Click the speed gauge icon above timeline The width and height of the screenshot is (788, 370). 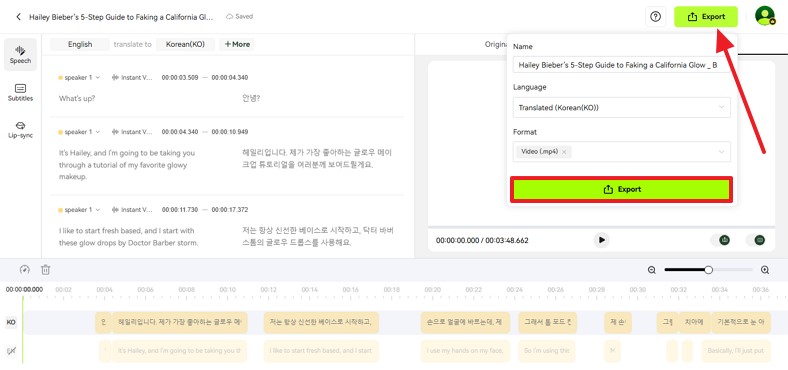click(x=25, y=270)
